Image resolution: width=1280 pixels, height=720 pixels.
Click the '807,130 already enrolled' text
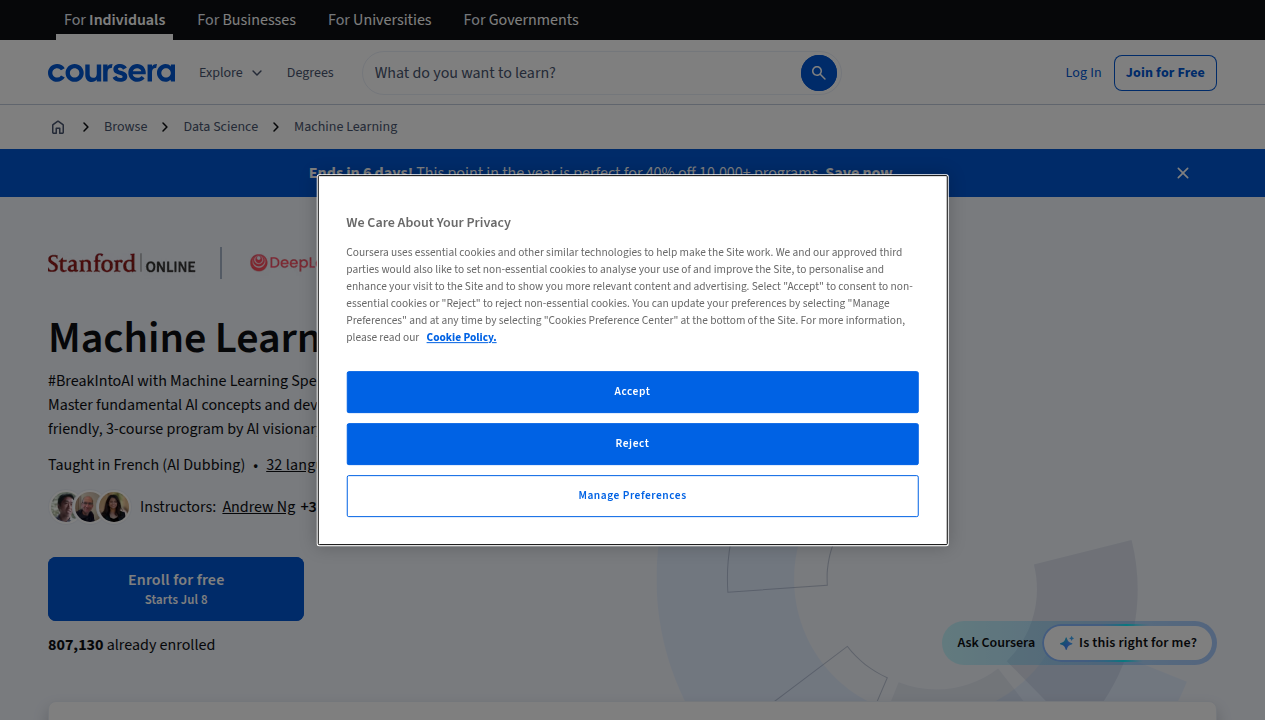point(132,645)
